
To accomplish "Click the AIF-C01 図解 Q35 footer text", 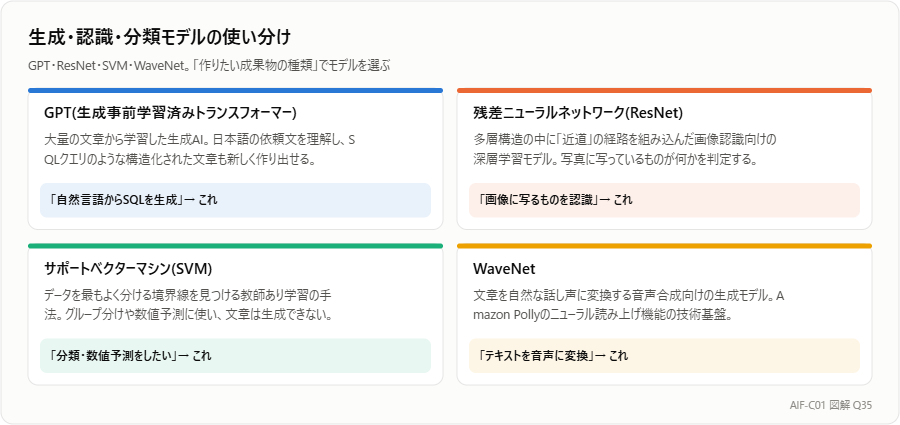I will [831, 405].
